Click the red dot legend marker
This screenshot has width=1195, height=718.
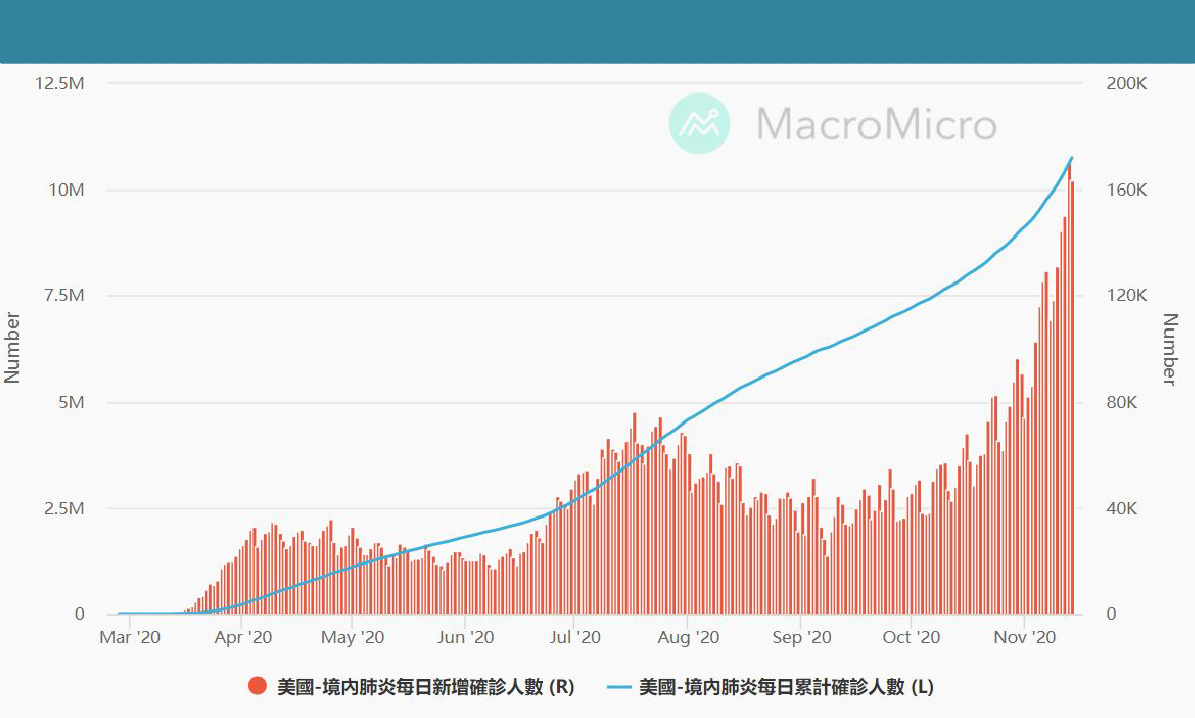pyautogui.click(x=258, y=686)
